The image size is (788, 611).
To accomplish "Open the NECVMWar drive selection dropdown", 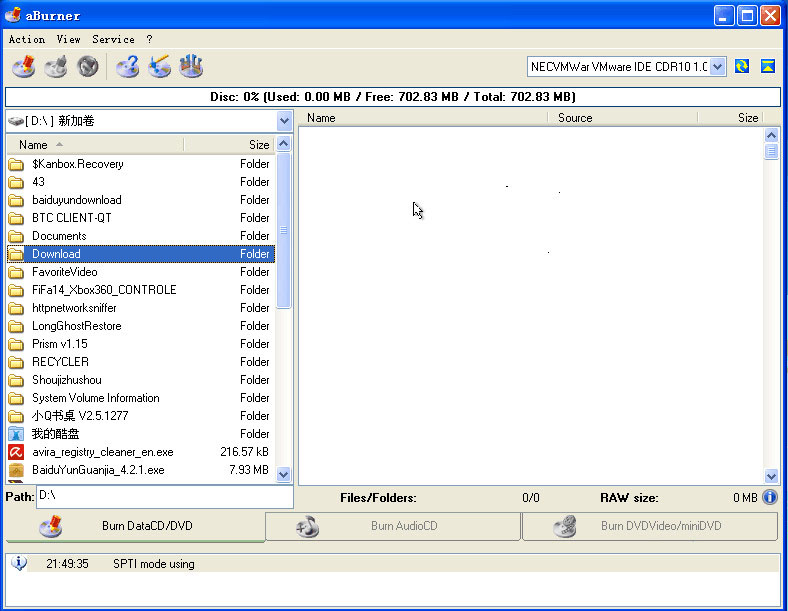I will tap(717, 67).
